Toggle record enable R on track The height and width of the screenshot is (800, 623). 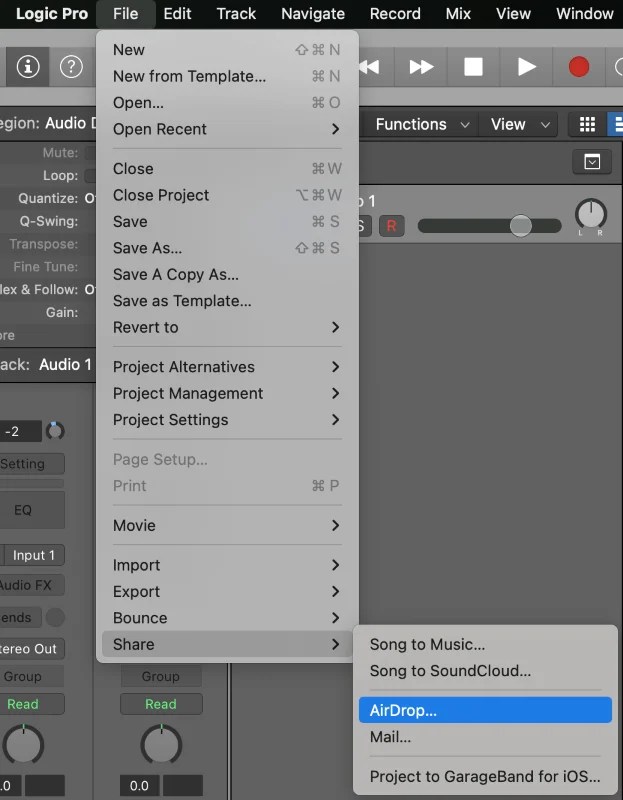click(x=391, y=226)
